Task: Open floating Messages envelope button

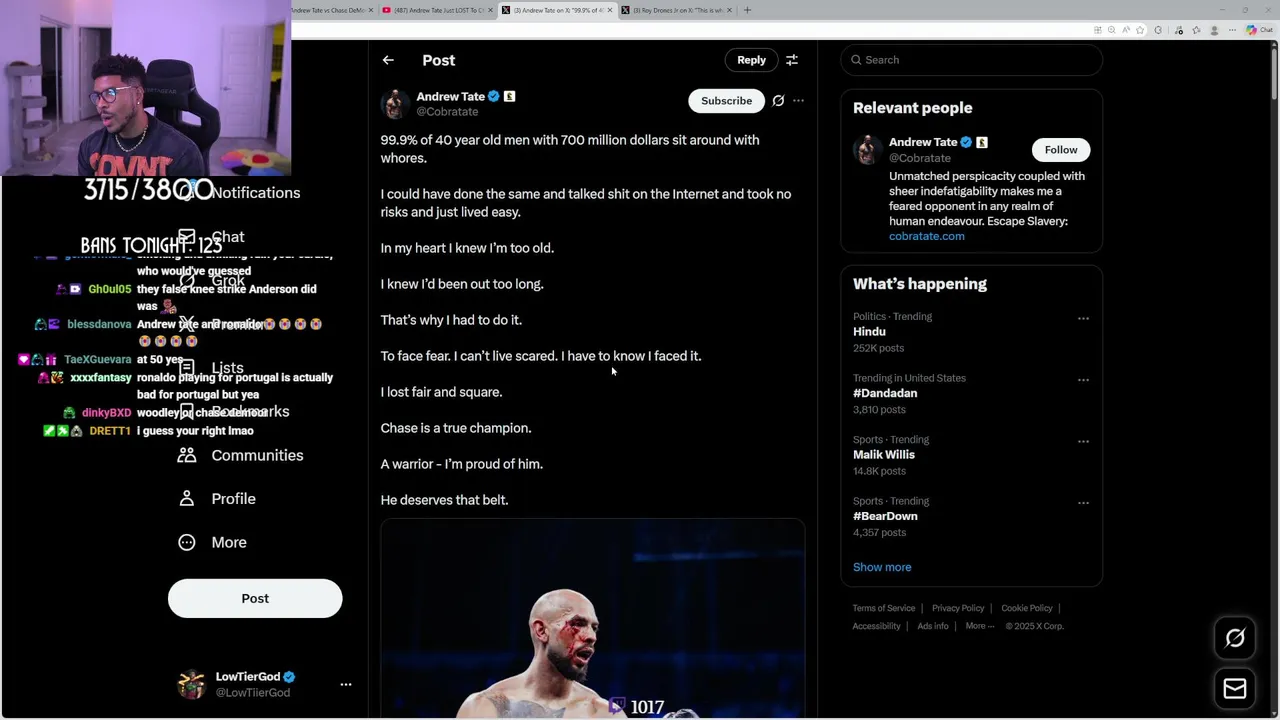Action: (1235, 688)
